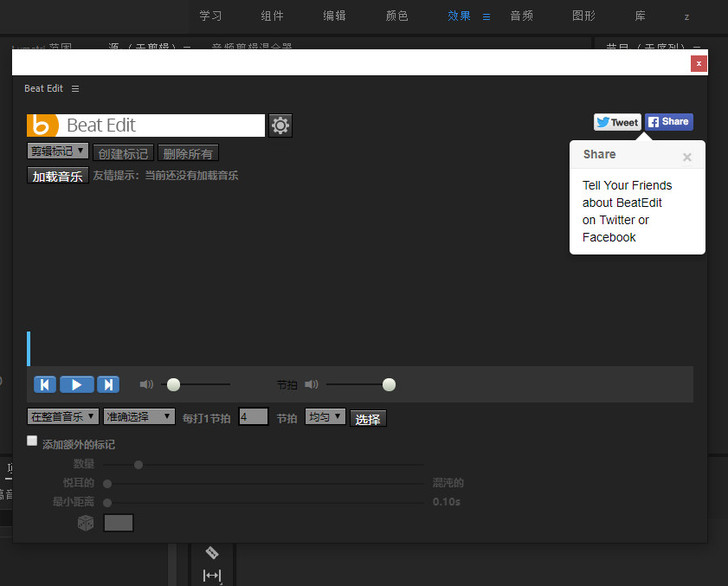Viewport: 728px width, 586px height.
Task: Mute the music volume speaker icon
Action: (146, 384)
